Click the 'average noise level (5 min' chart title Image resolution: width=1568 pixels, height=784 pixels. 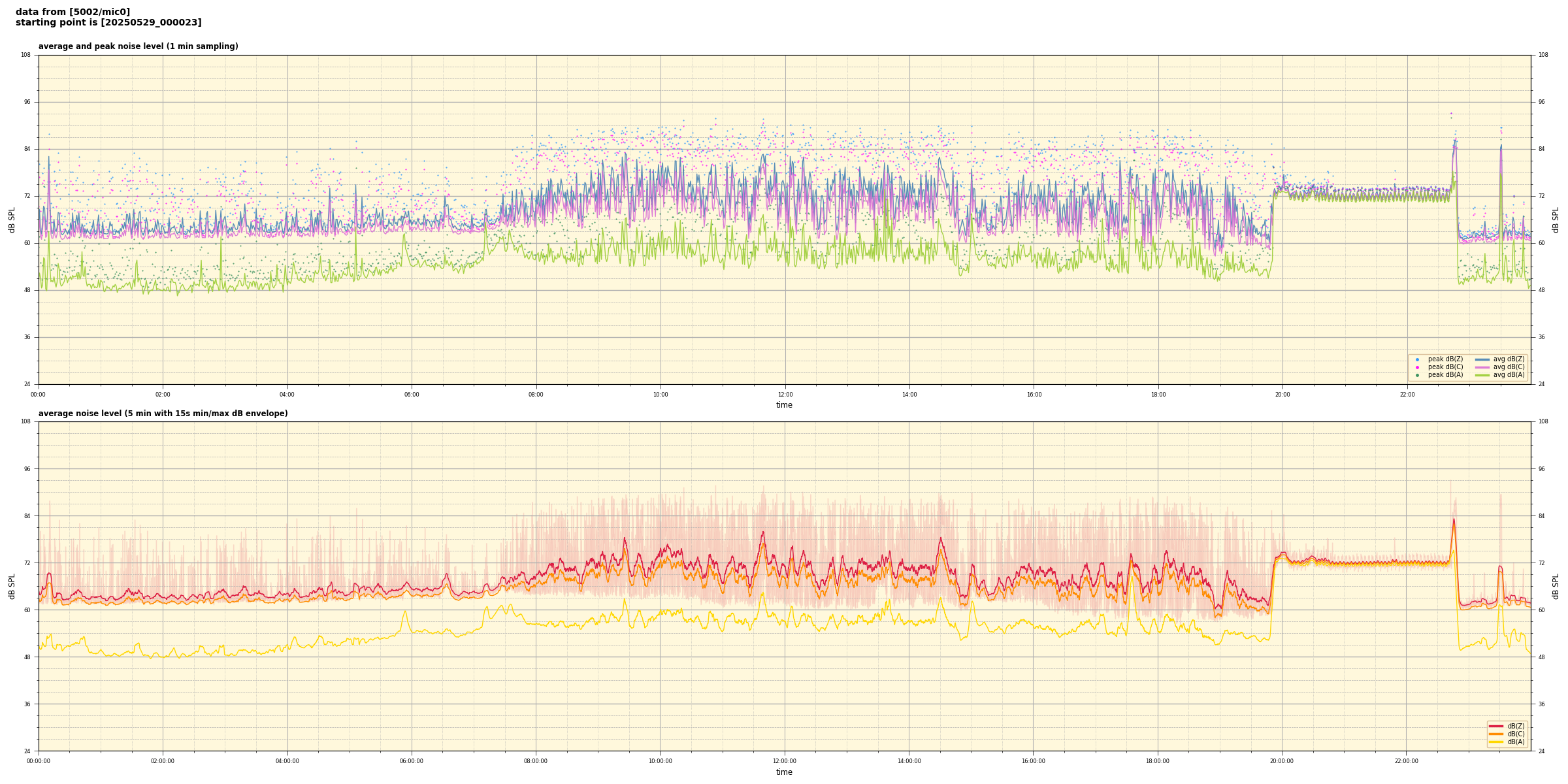(163, 414)
